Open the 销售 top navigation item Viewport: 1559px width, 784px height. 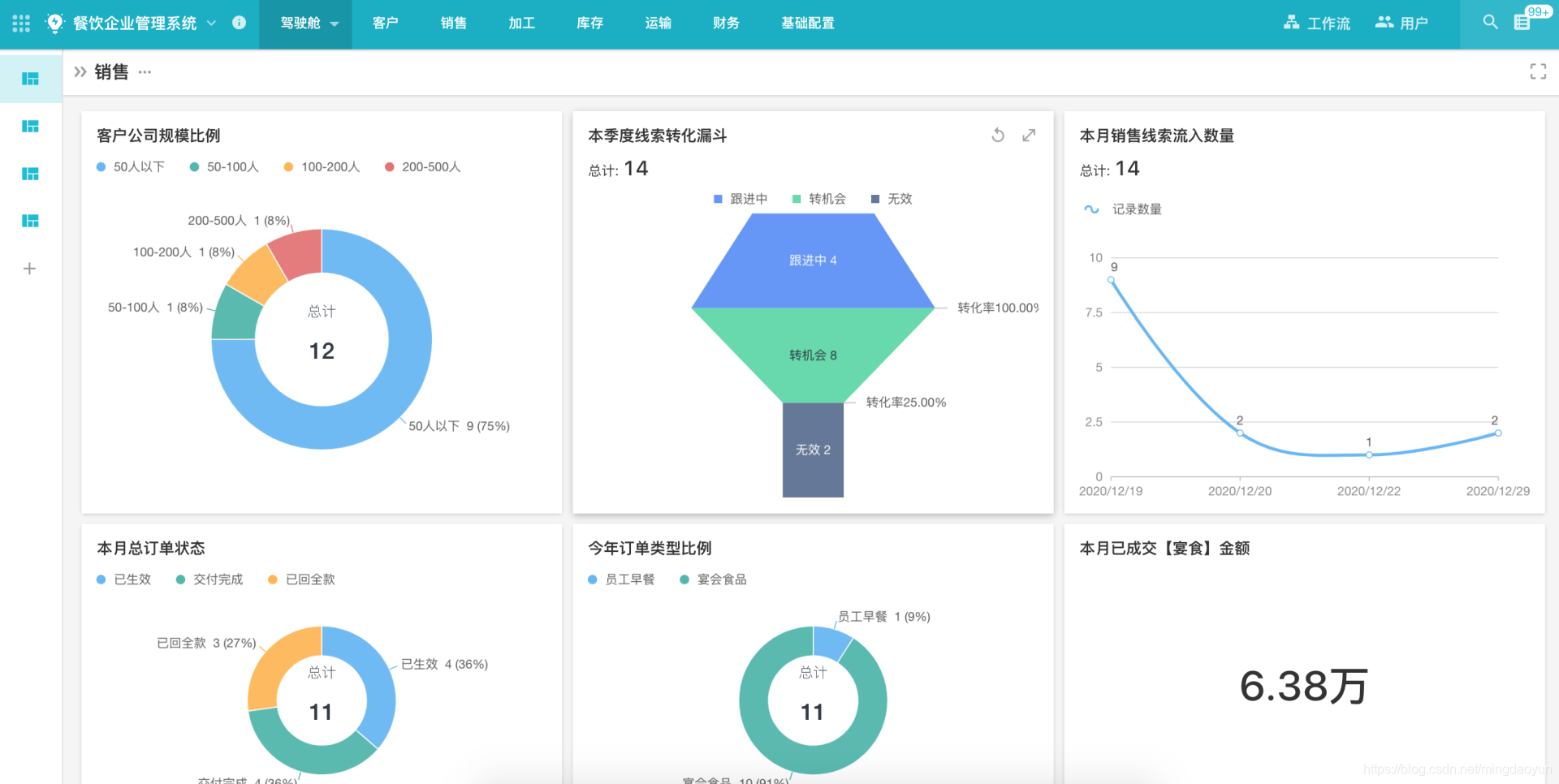click(x=453, y=24)
